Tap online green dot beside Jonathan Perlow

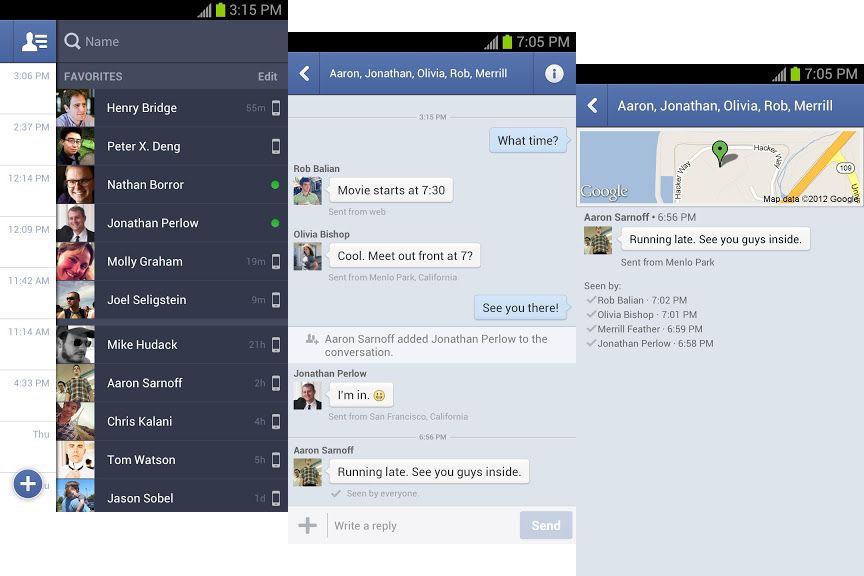tap(275, 223)
